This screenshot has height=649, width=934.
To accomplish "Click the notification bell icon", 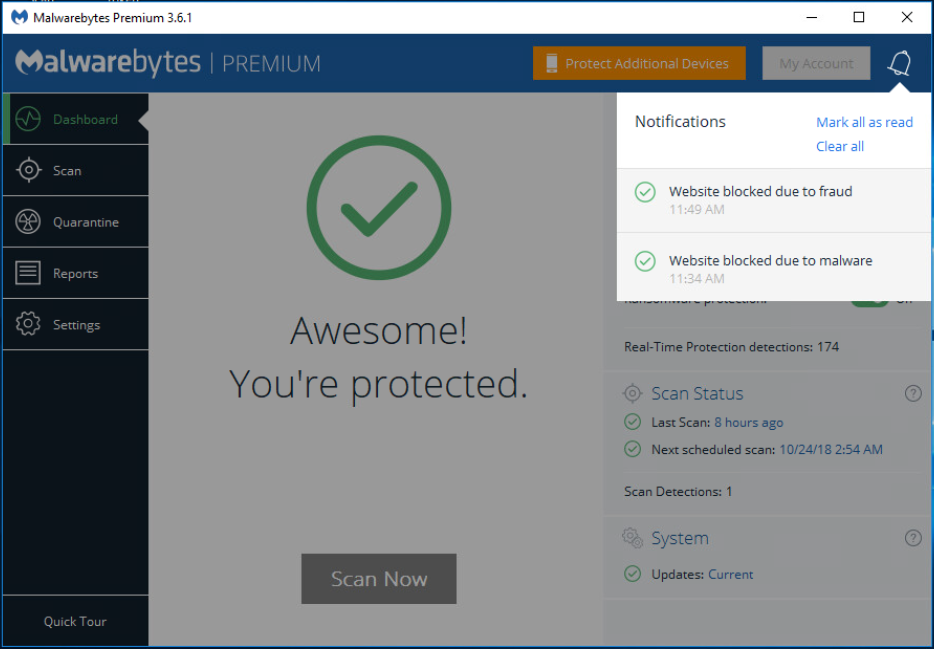I will pos(899,63).
